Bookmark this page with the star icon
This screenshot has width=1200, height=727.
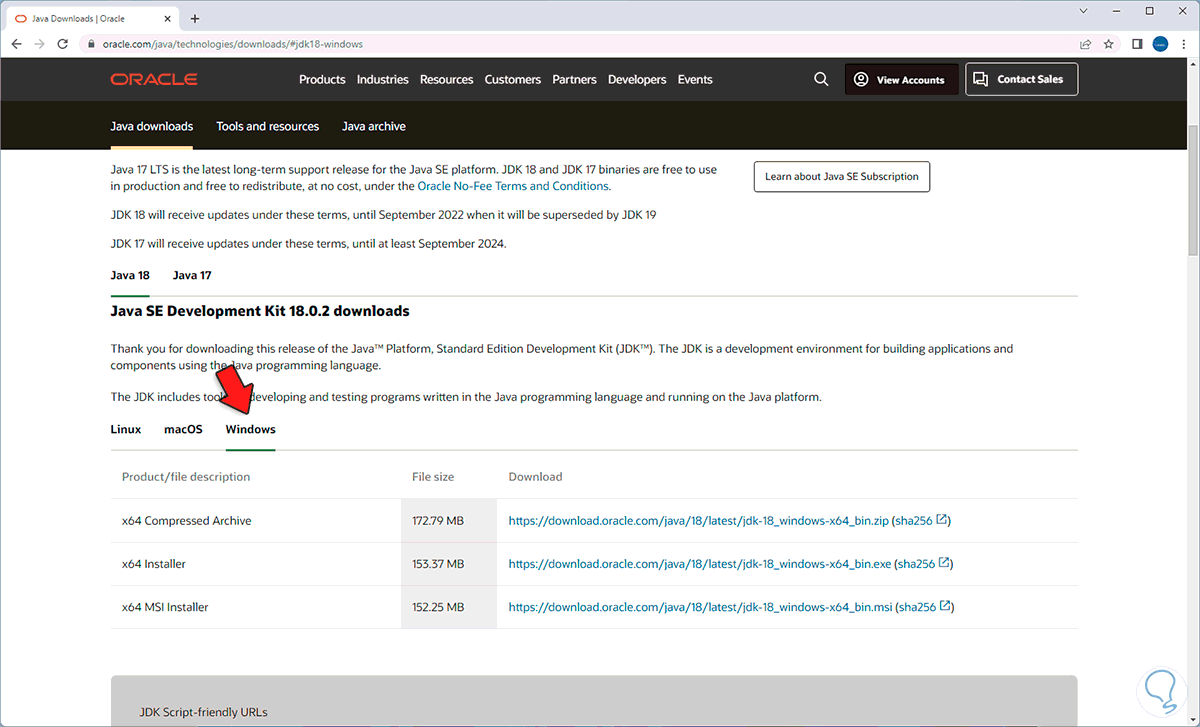(x=1109, y=44)
